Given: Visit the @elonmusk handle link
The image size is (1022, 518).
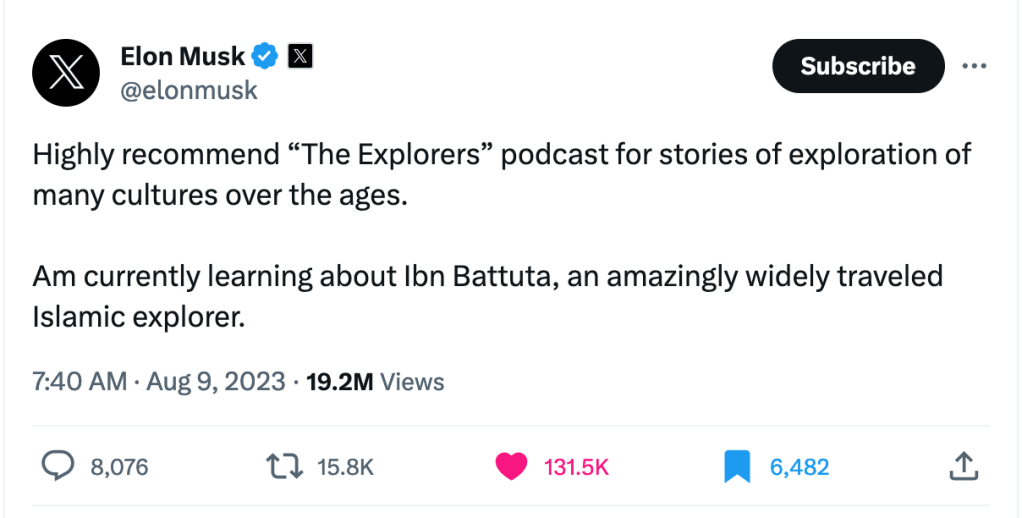Looking at the screenshot, I should 189,90.
